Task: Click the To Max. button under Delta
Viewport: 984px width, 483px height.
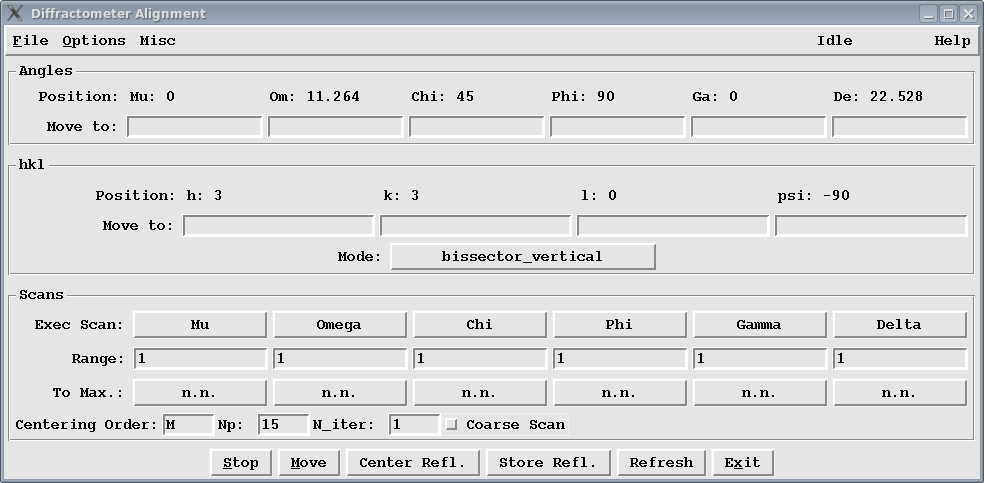Action: coord(899,393)
